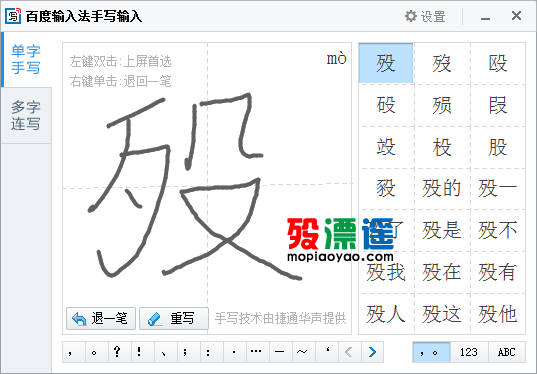Switch to 多字连写 multi-character mode
This screenshot has height=374, width=537.
click(26, 115)
